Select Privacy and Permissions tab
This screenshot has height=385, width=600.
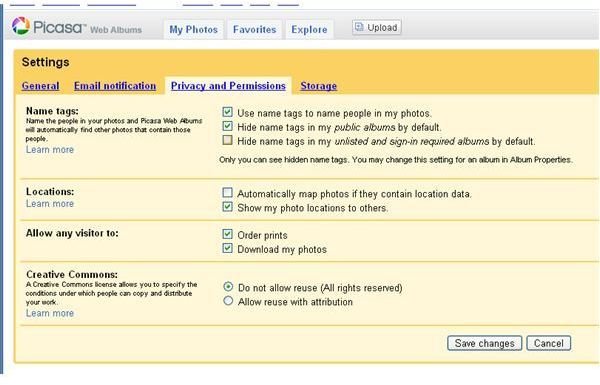(x=228, y=86)
